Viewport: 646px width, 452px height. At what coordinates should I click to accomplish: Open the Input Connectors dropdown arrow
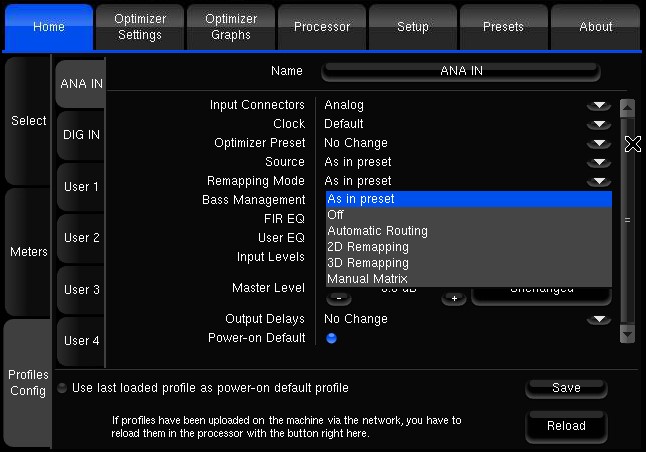pyautogui.click(x=599, y=105)
